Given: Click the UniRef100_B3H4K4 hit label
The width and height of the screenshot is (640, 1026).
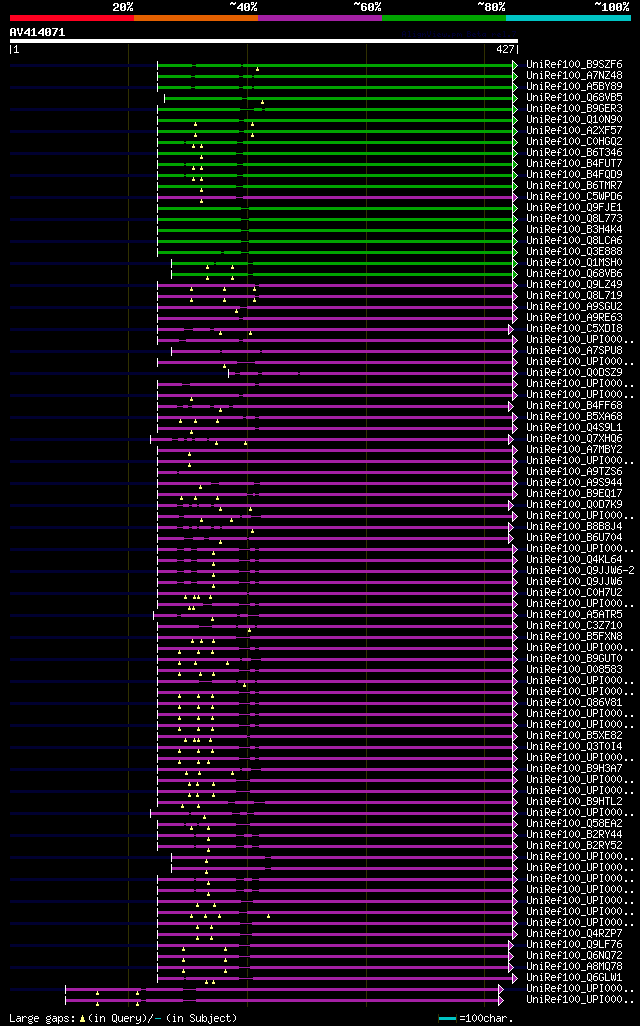Looking at the screenshot, I should (x=574, y=230).
